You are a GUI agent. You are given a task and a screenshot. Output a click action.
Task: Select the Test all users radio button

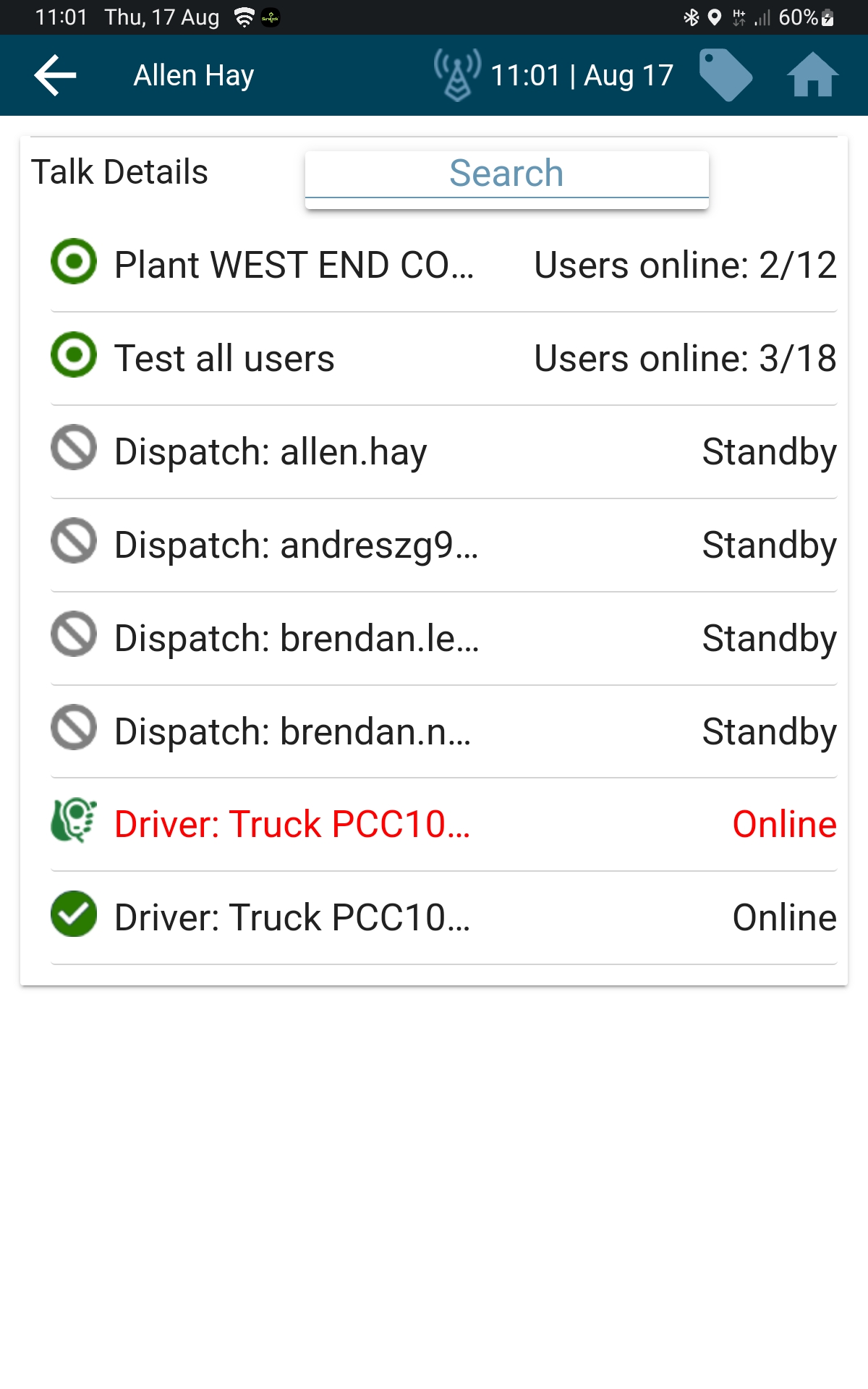pos(74,354)
